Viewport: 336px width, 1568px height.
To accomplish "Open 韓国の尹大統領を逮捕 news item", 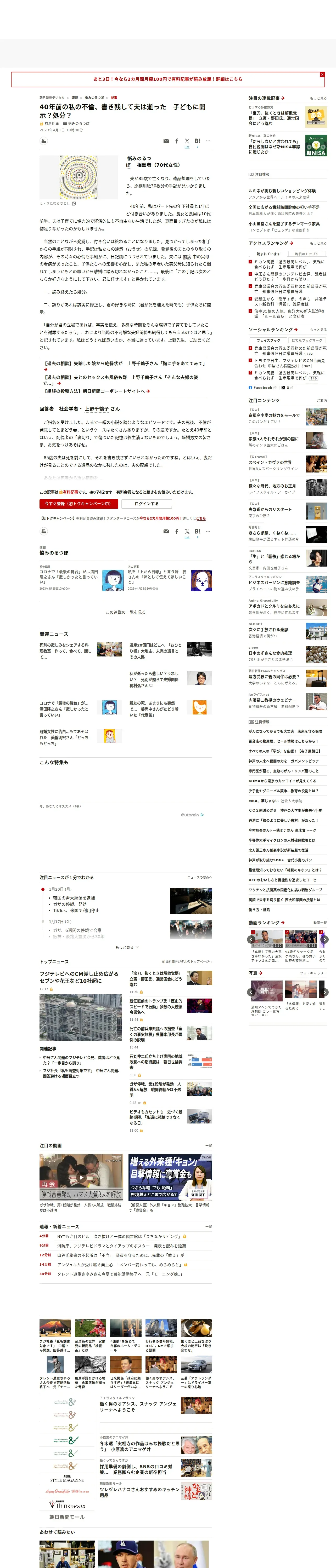I will (x=74, y=898).
